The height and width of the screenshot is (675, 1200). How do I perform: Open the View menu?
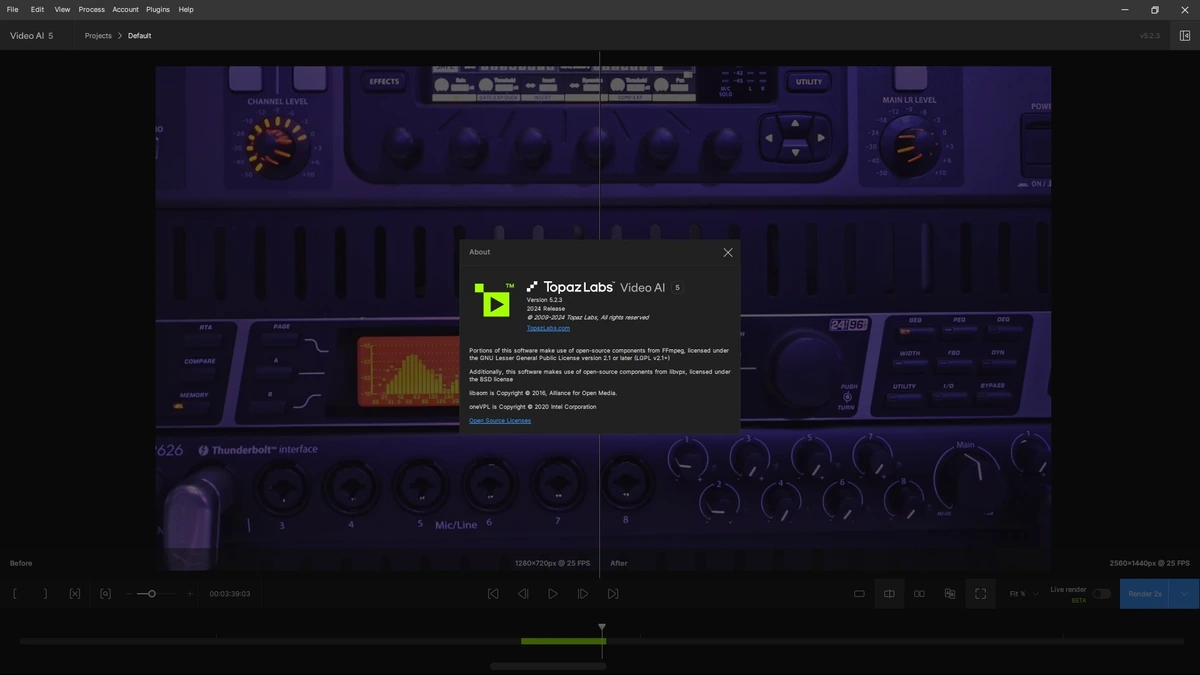coord(62,9)
